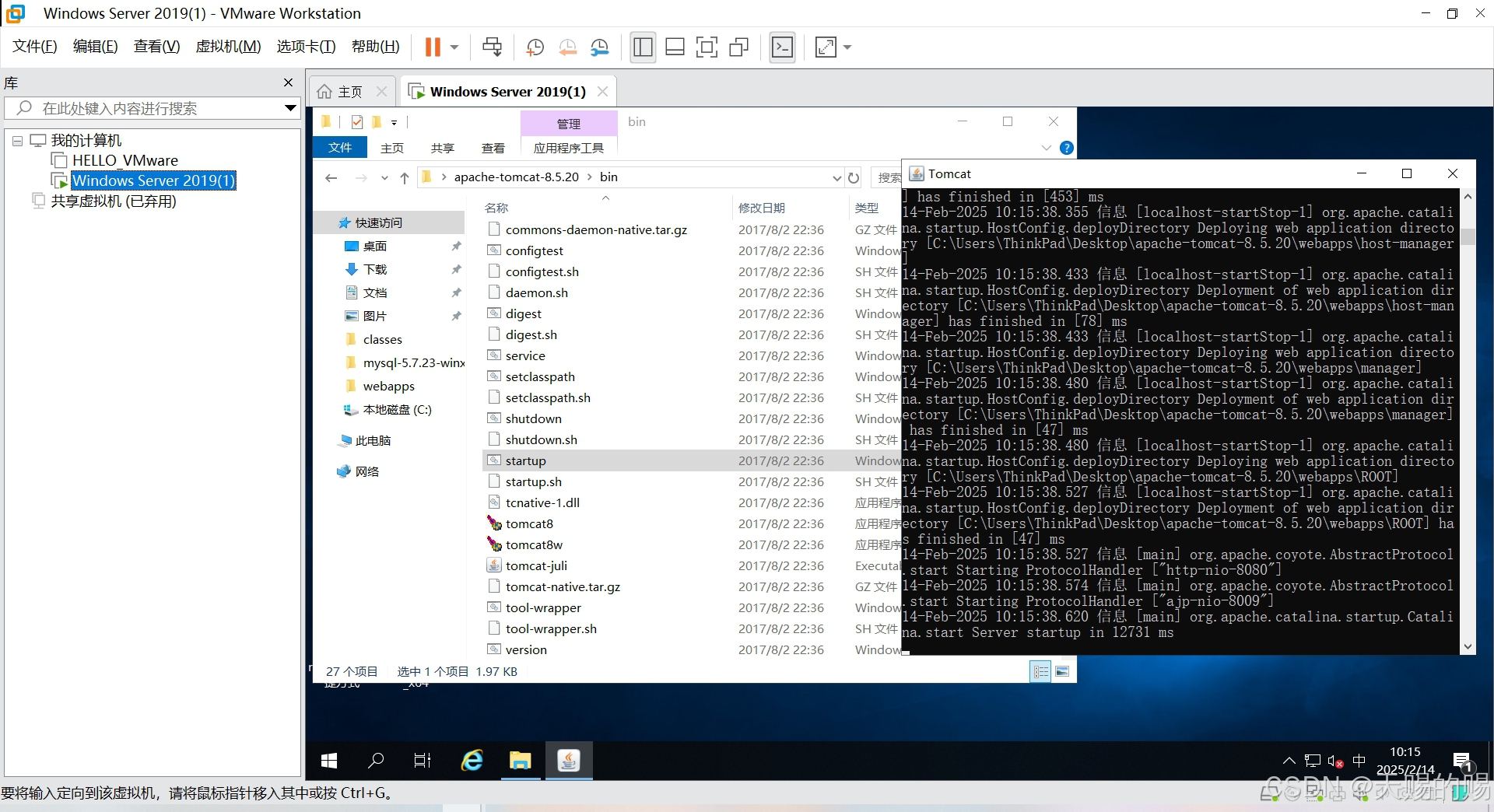
Task: Close the Windows Server 2019(1) tab
Action: point(602,92)
